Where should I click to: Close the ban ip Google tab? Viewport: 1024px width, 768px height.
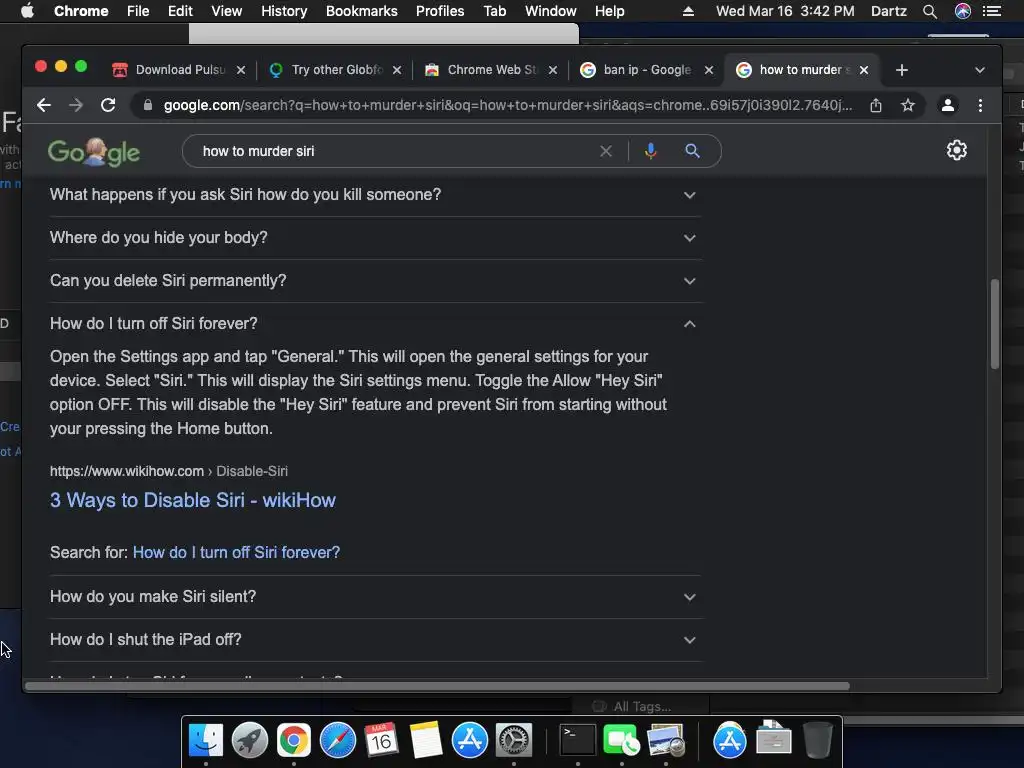pyautogui.click(x=709, y=70)
